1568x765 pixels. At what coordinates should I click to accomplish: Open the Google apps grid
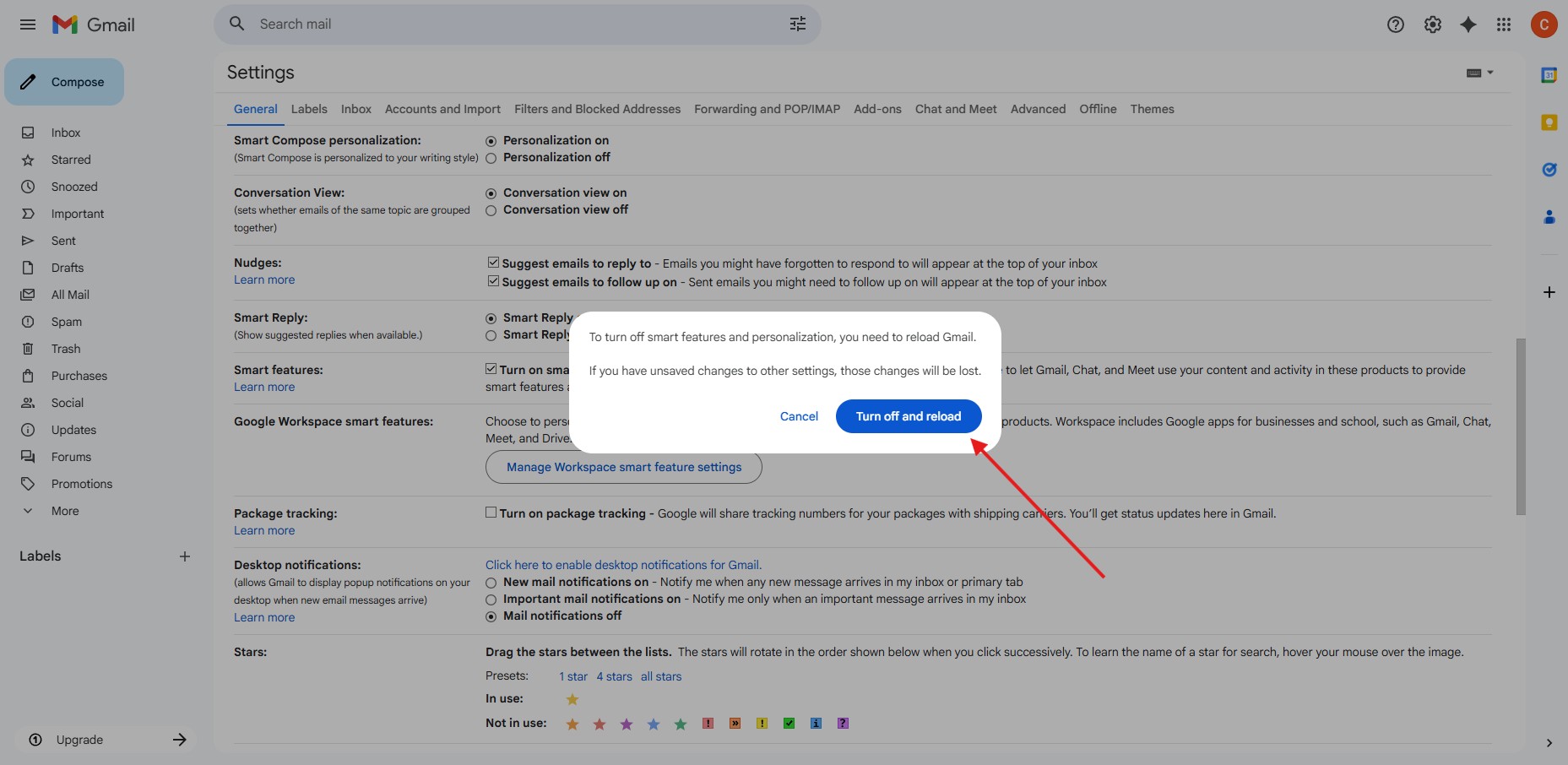(x=1504, y=24)
